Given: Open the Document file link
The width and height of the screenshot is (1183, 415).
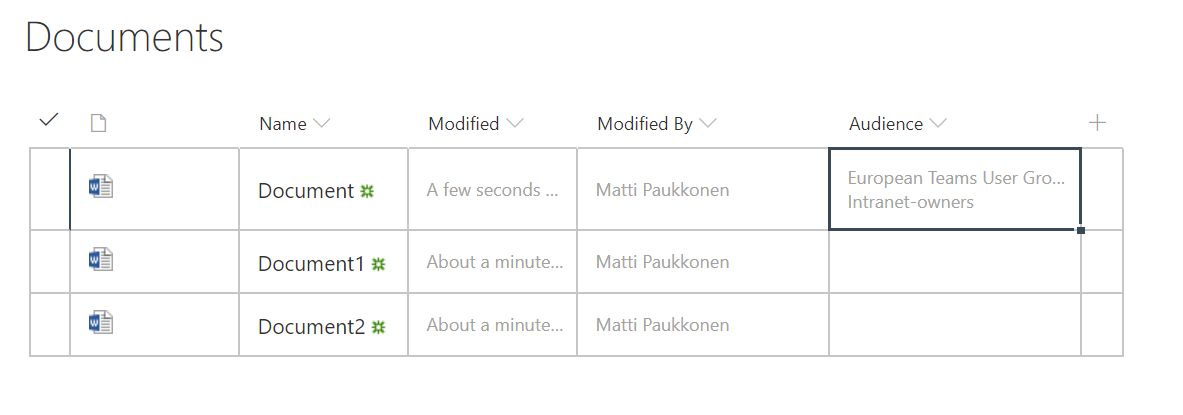Looking at the screenshot, I should [306, 191].
